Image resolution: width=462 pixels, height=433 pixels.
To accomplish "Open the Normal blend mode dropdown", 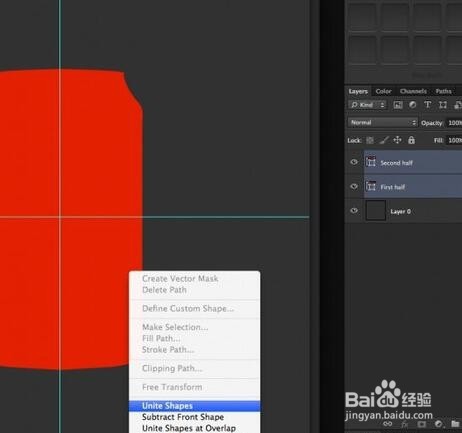I will pyautogui.click(x=382, y=123).
